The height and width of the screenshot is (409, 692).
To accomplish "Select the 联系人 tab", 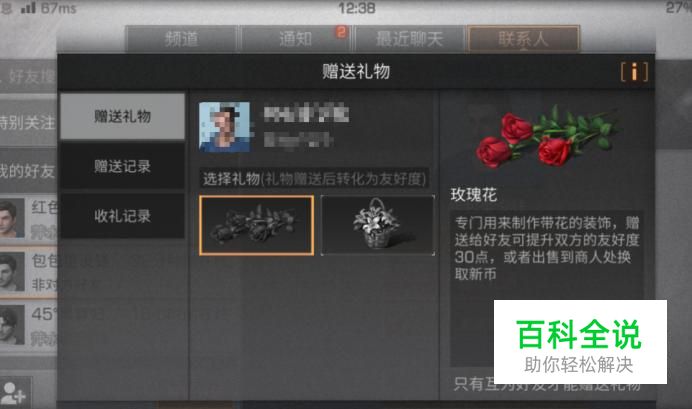I will (523, 39).
